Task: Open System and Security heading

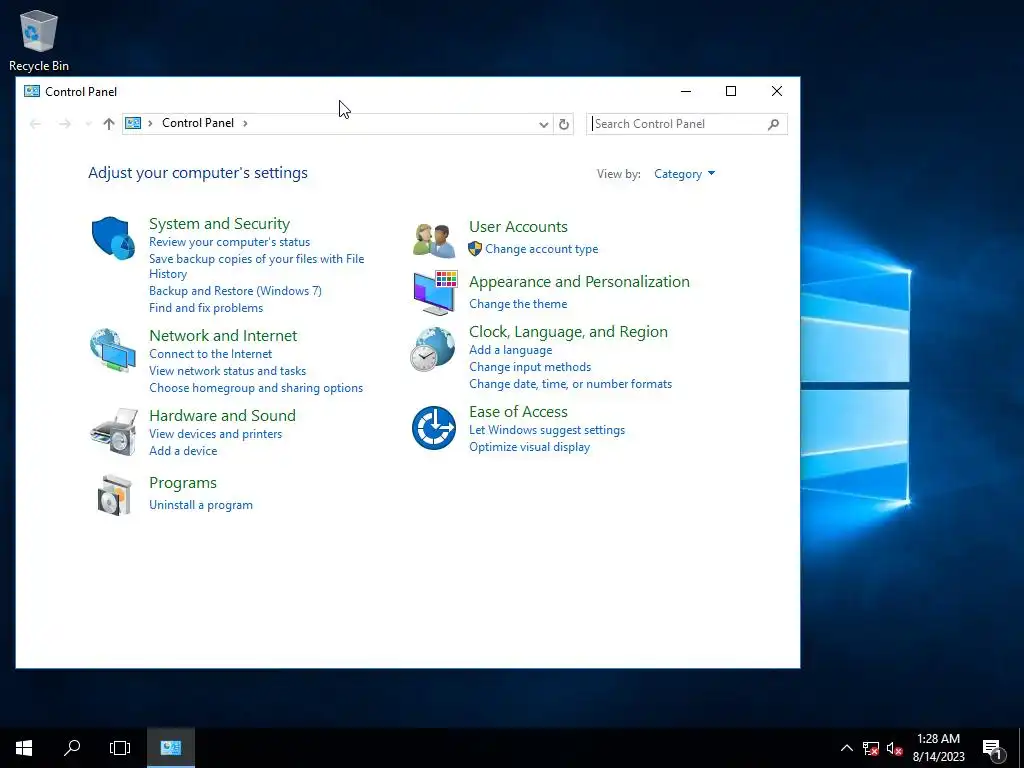Action: pyautogui.click(x=219, y=223)
